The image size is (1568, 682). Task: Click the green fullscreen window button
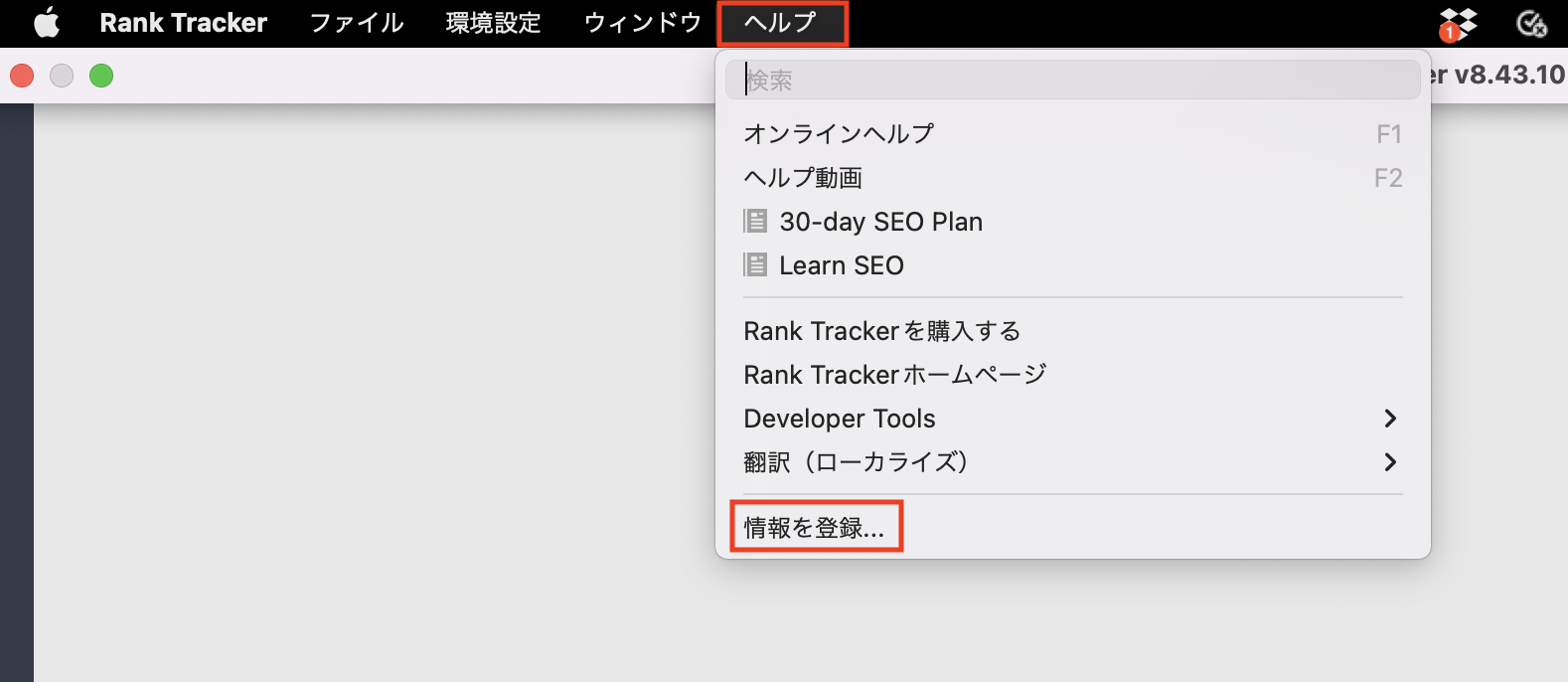[101, 76]
